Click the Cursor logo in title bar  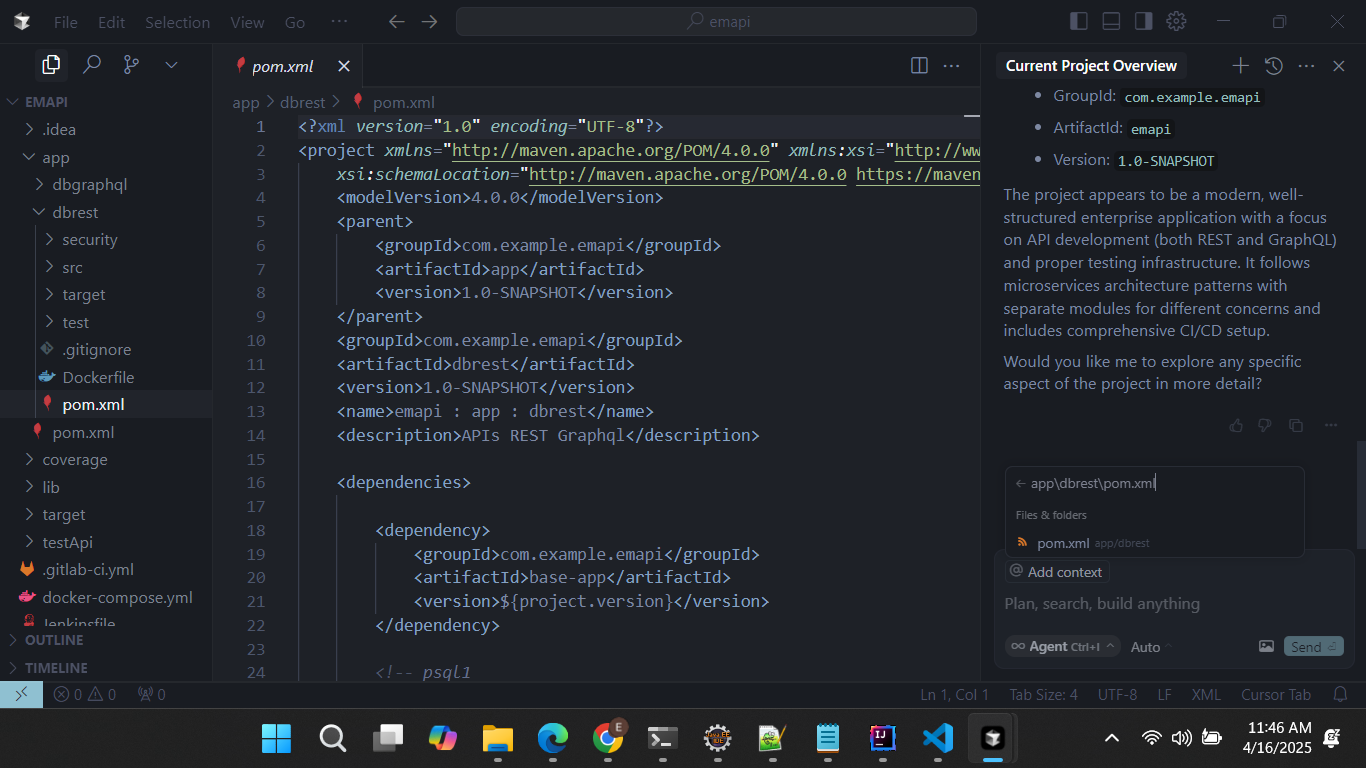point(22,21)
